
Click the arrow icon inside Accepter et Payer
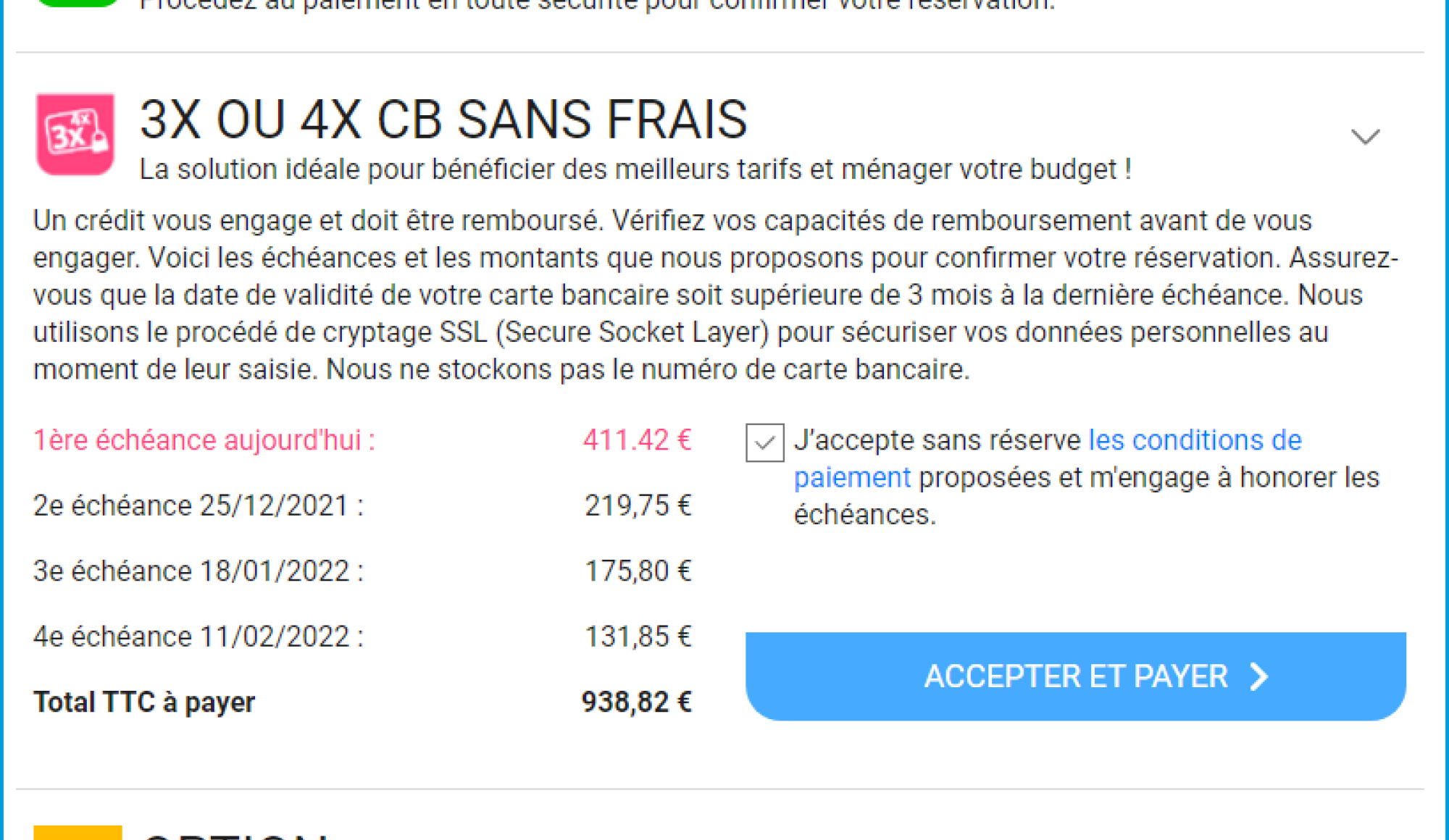pyautogui.click(x=1260, y=676)
